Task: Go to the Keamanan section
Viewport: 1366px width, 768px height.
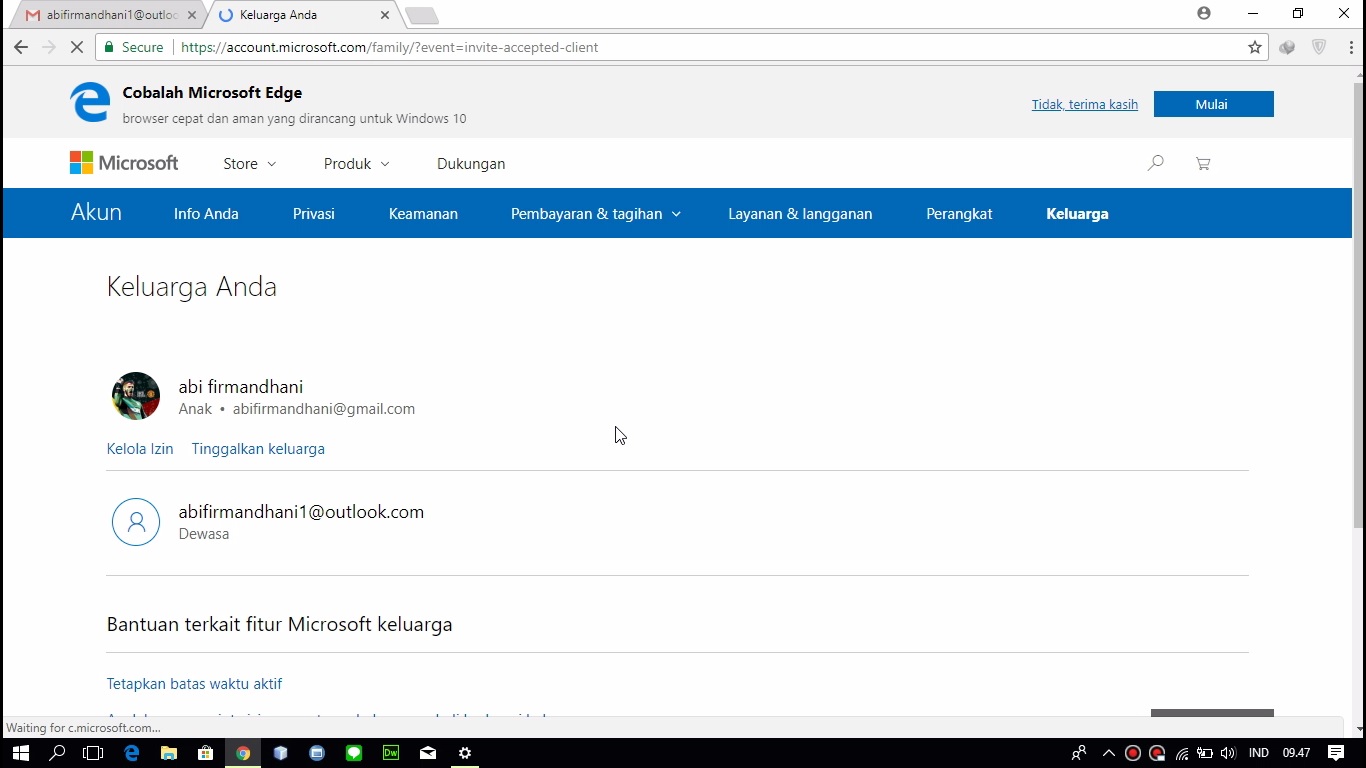Action: [423, 213]
